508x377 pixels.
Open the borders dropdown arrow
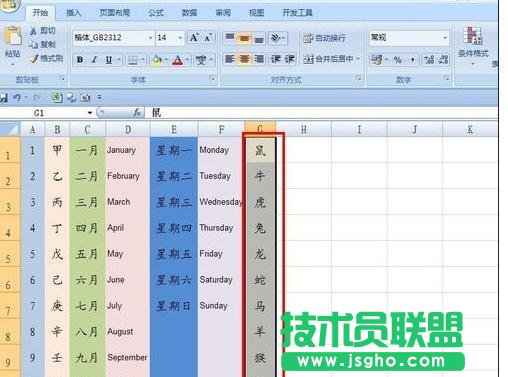(143, 60)
